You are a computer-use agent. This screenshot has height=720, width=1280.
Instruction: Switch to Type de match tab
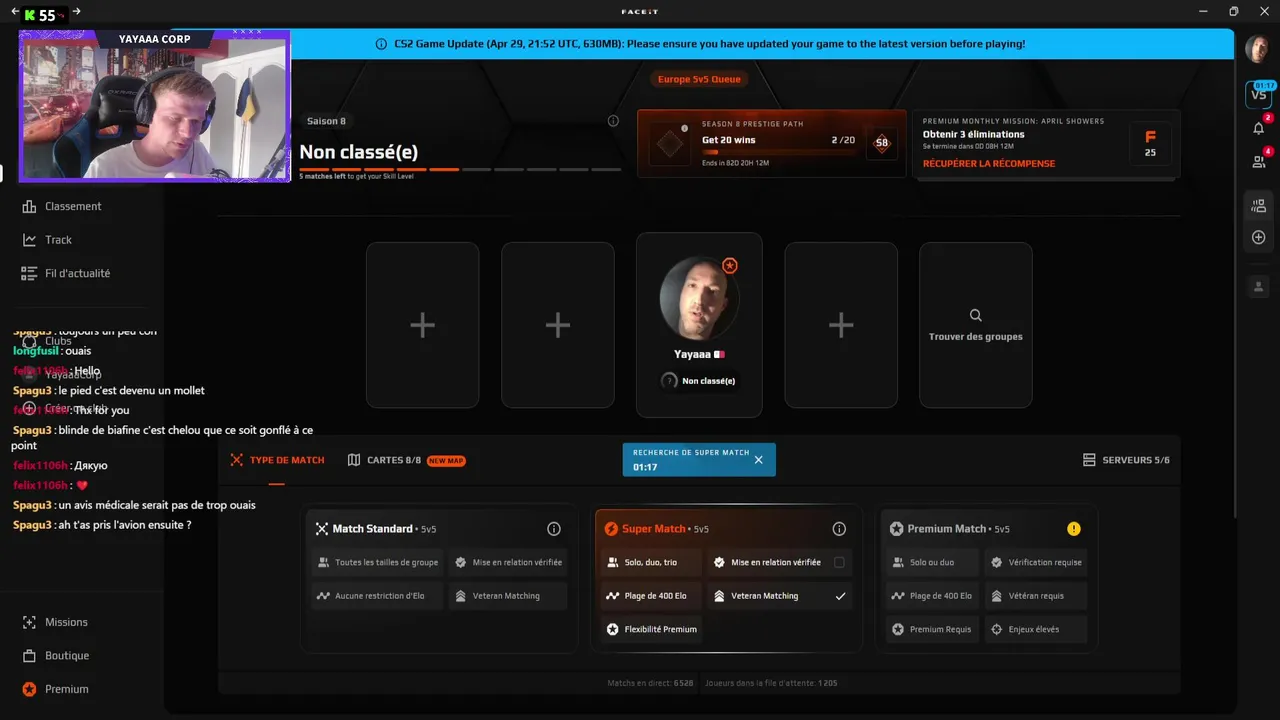(x=277, y=460)
